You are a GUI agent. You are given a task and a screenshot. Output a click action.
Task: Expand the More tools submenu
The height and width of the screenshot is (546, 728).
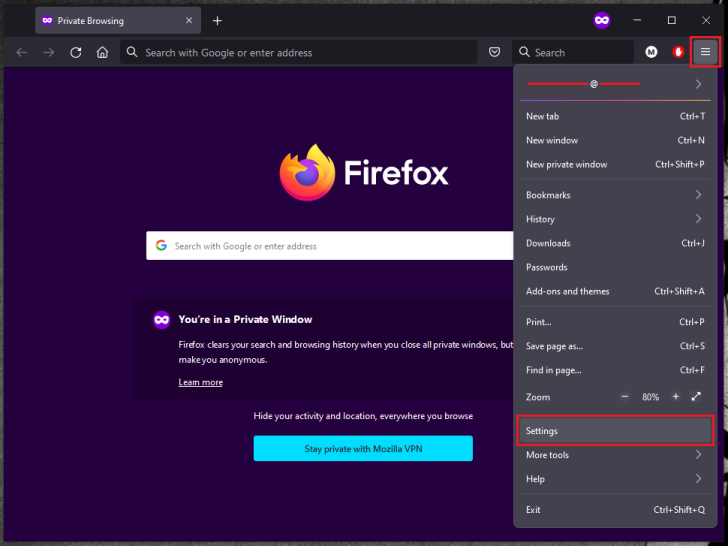pos(615,455)
